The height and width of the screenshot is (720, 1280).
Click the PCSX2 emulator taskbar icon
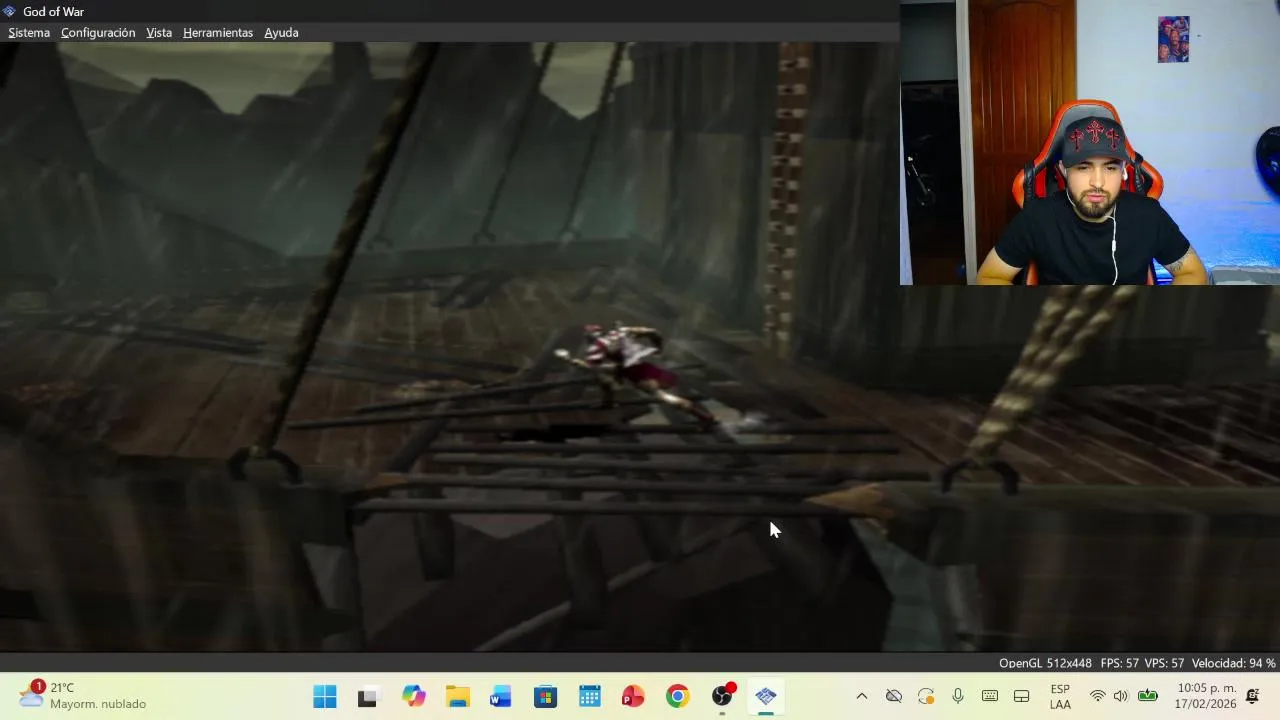(766, 697)
